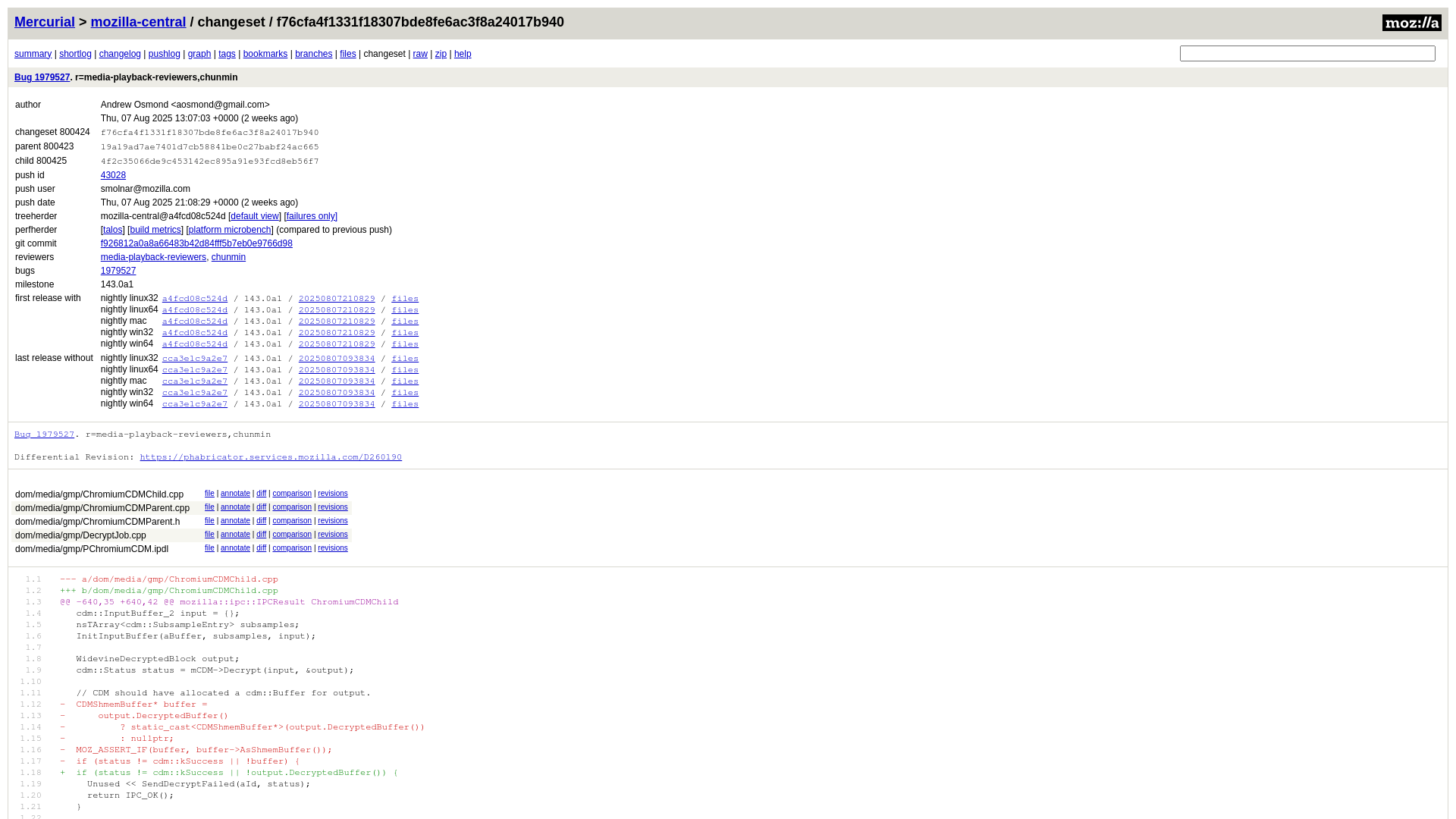View diff for ChromiumCDMParent.cpp

coord(261,507)
